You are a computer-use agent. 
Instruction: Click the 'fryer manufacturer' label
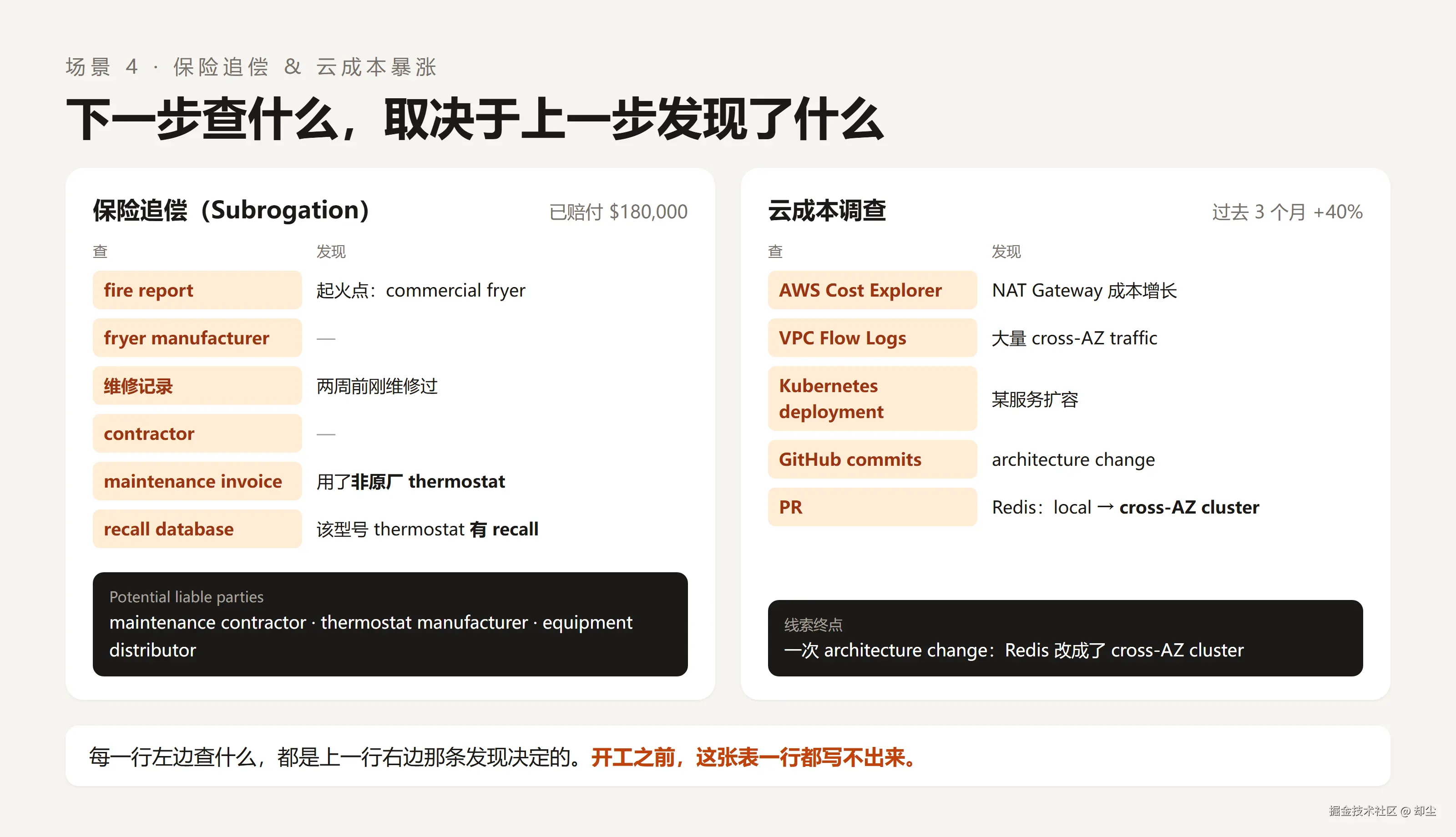click(197, 338)
